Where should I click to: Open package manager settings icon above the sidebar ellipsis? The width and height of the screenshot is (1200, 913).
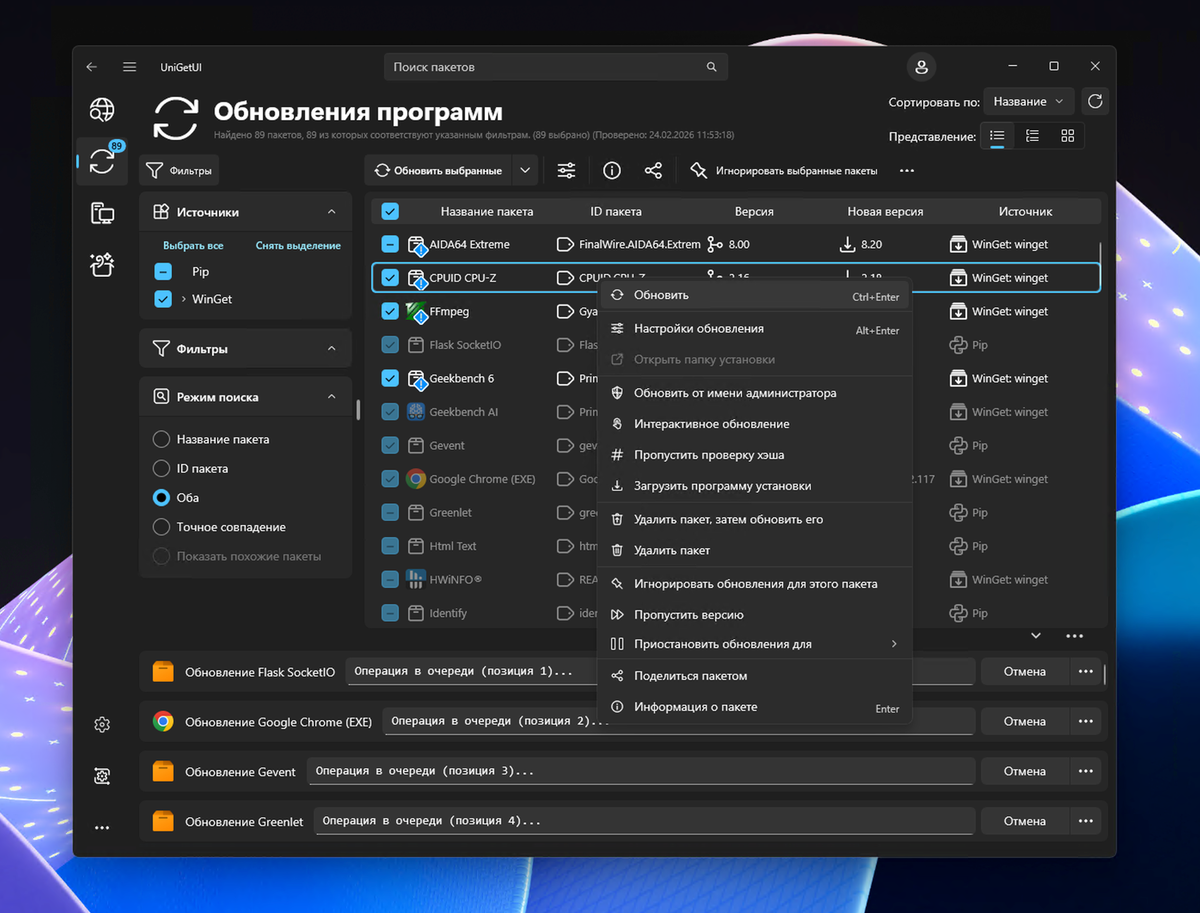pyautogui.click(x=102, y=776)
